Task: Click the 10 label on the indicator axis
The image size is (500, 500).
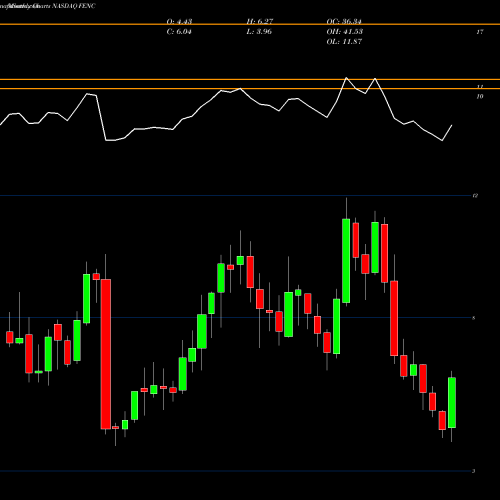Action: click(x=480, y=97)
